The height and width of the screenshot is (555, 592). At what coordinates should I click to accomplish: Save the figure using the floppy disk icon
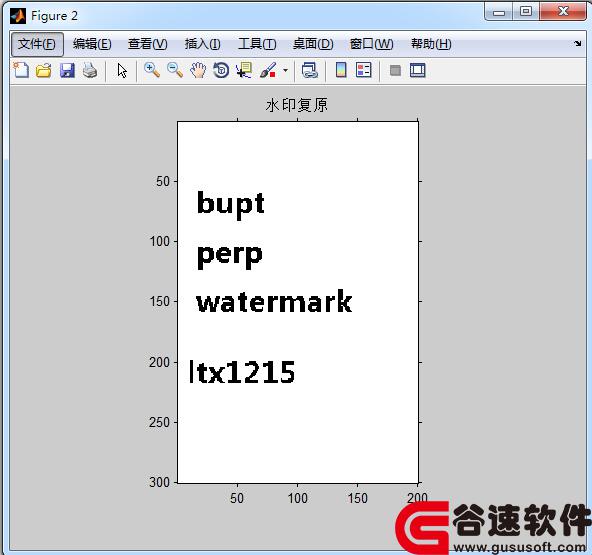pyautogui.click(x=67, y=70)
